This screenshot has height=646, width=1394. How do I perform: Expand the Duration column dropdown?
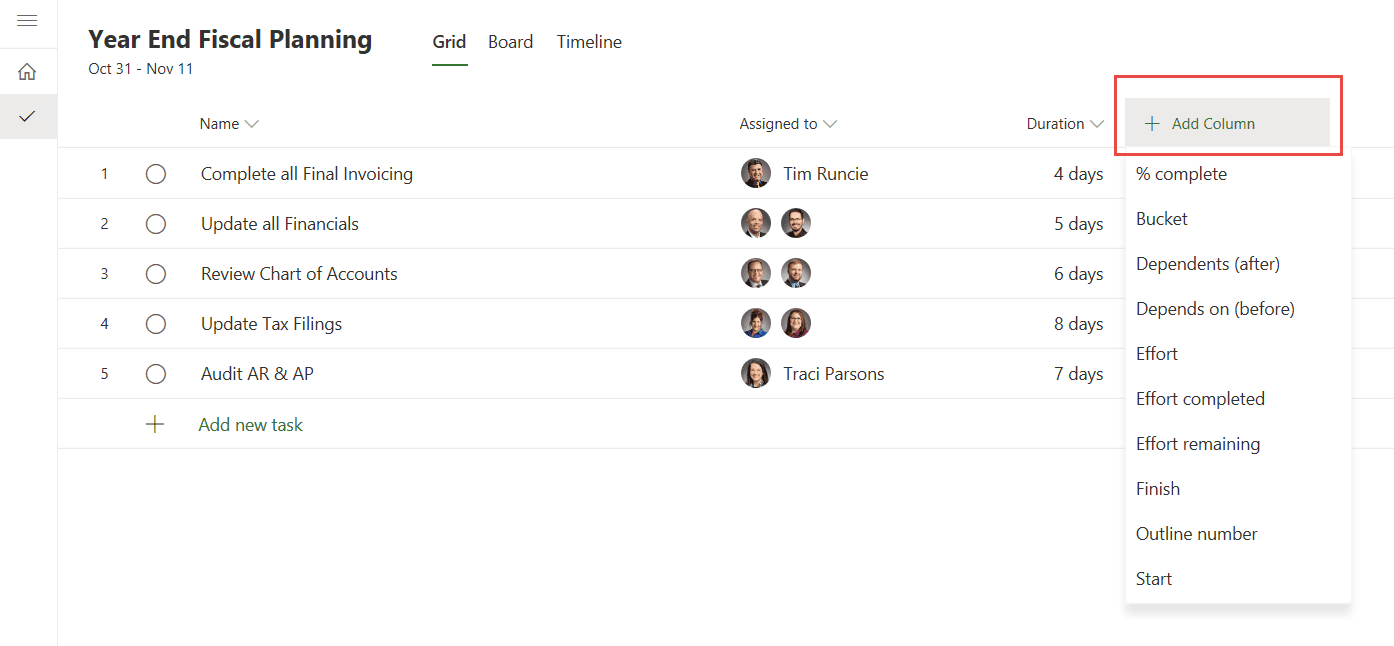pyautogui.click(x=1097, y=124)
